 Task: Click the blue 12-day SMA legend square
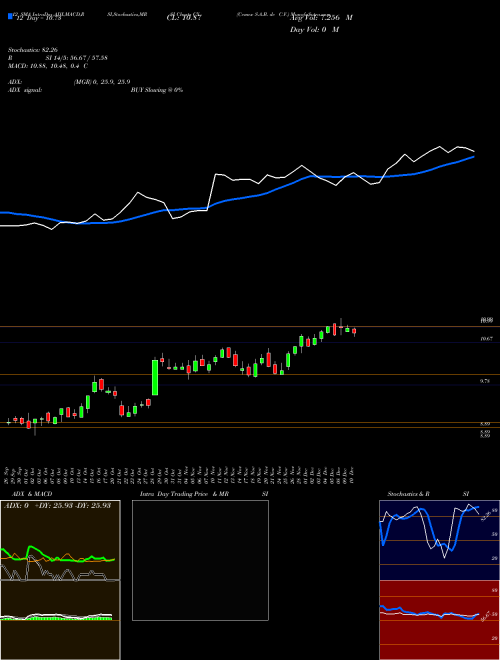coord(10,16)
